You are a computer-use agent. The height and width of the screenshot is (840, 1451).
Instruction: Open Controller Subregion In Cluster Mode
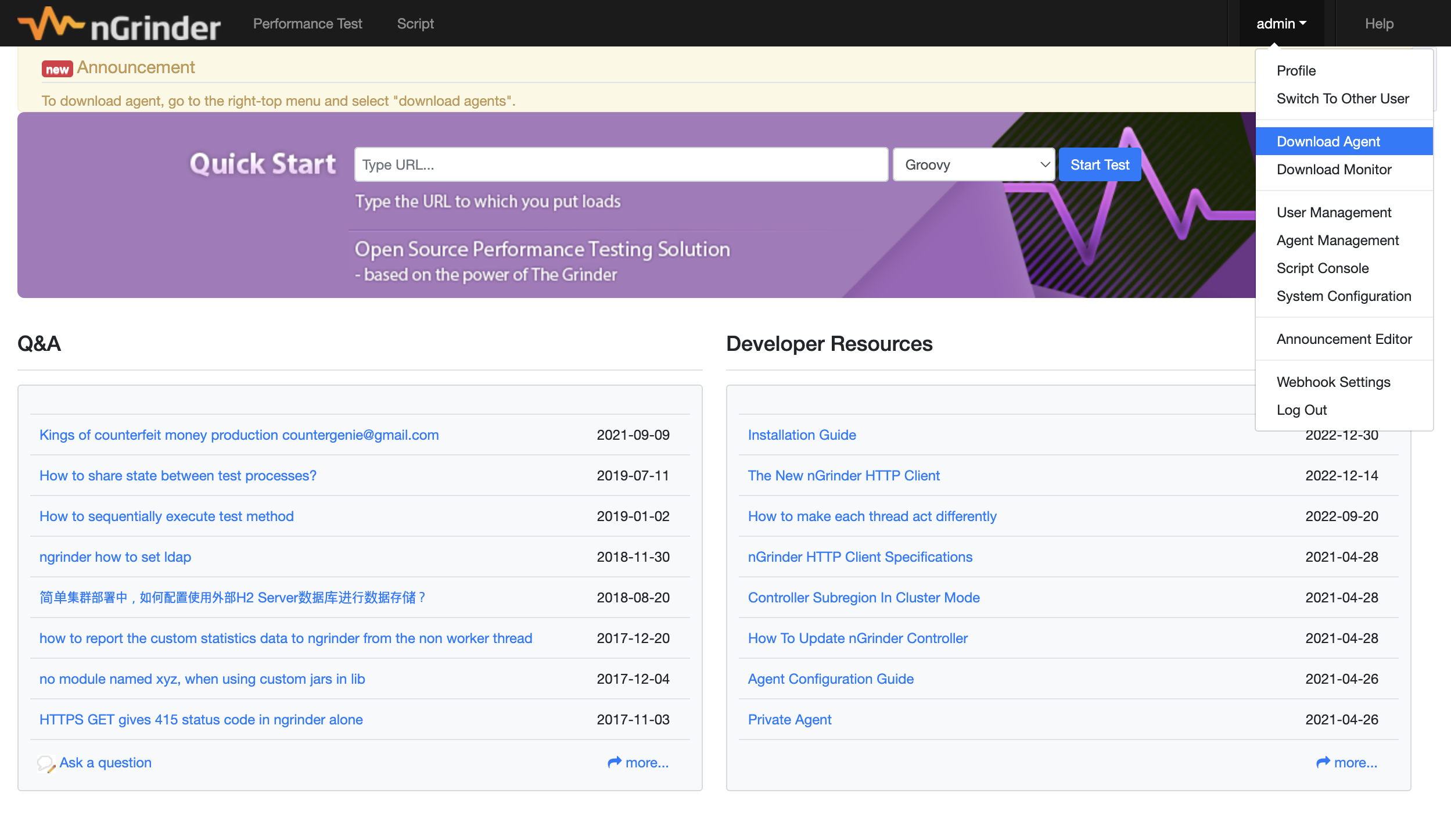pyautogui.click(x=863, y=598)
